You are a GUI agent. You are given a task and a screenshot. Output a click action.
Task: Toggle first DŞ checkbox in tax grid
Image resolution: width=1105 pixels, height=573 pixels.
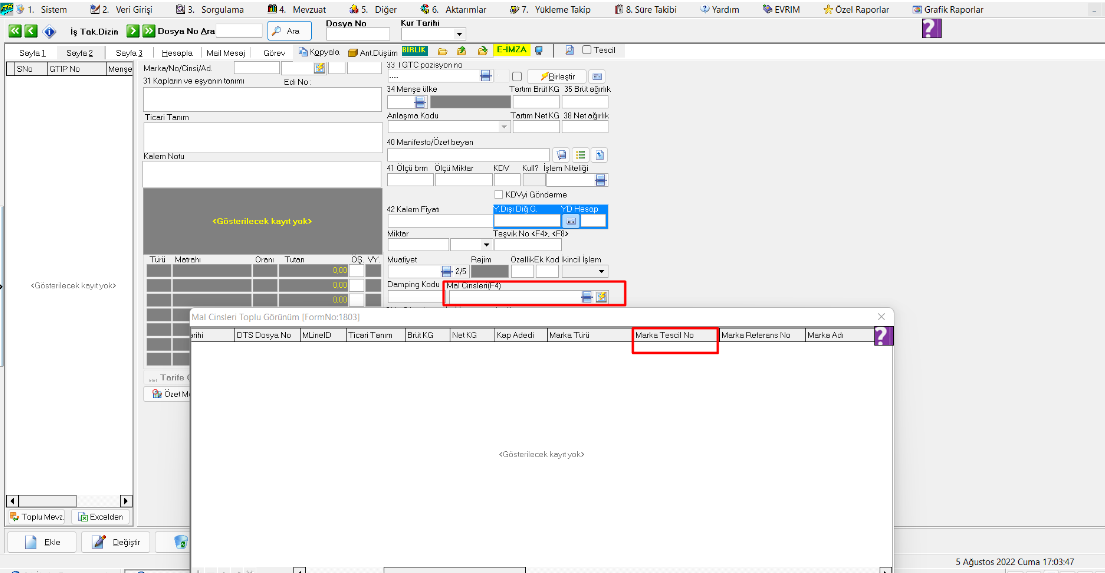click(357, 271)
